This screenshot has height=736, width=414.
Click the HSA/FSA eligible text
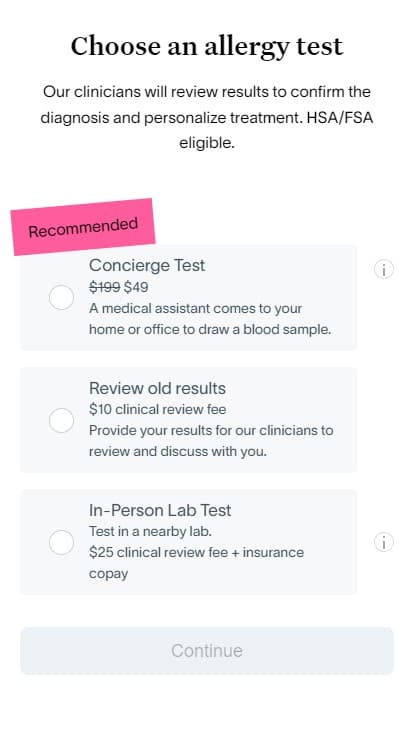(276, 130)
